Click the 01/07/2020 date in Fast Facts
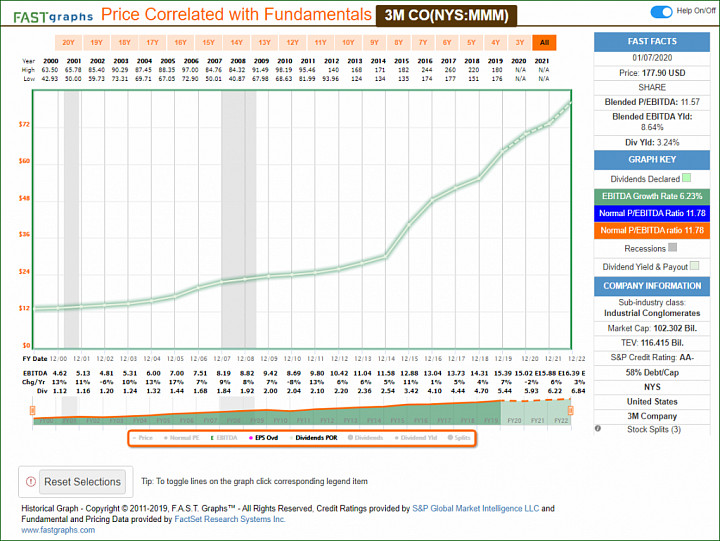Screen dimensions: 720x541 (652, 58)
